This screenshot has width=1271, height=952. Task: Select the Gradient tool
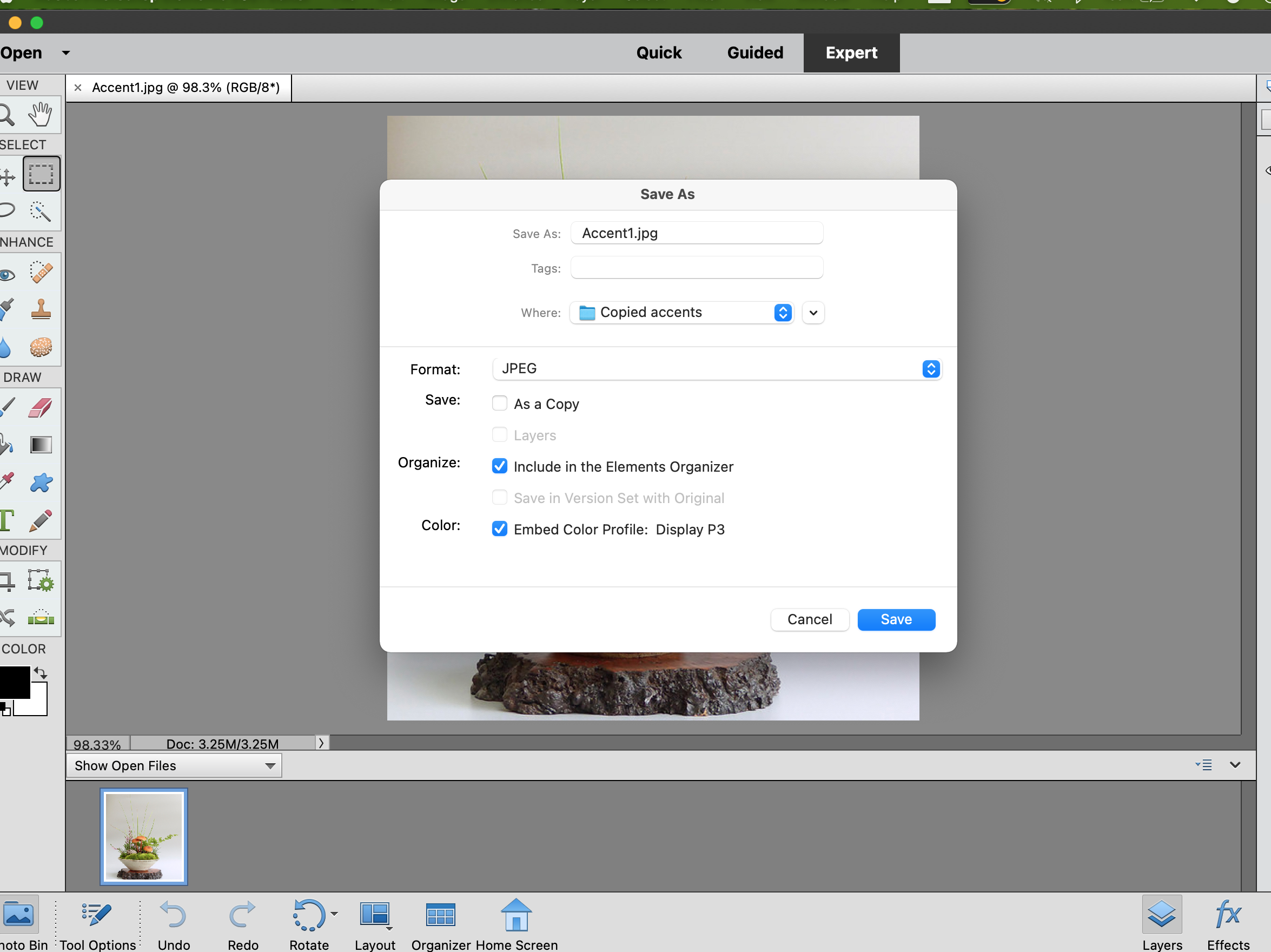pyautogui.click(x=40, y=445)
